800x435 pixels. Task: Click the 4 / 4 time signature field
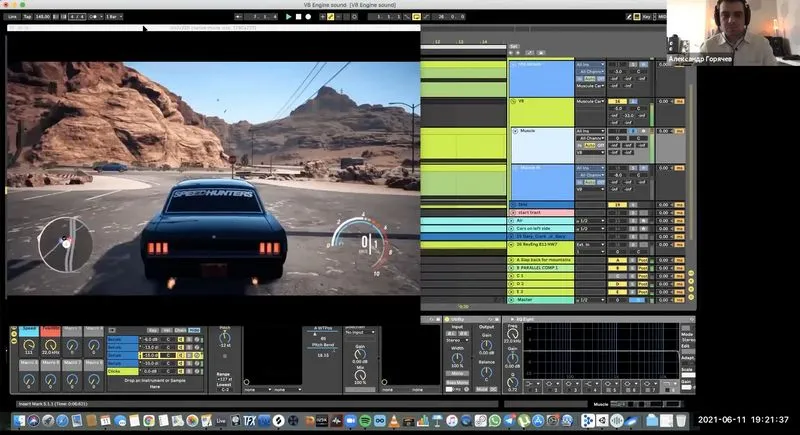coord(77,17)
